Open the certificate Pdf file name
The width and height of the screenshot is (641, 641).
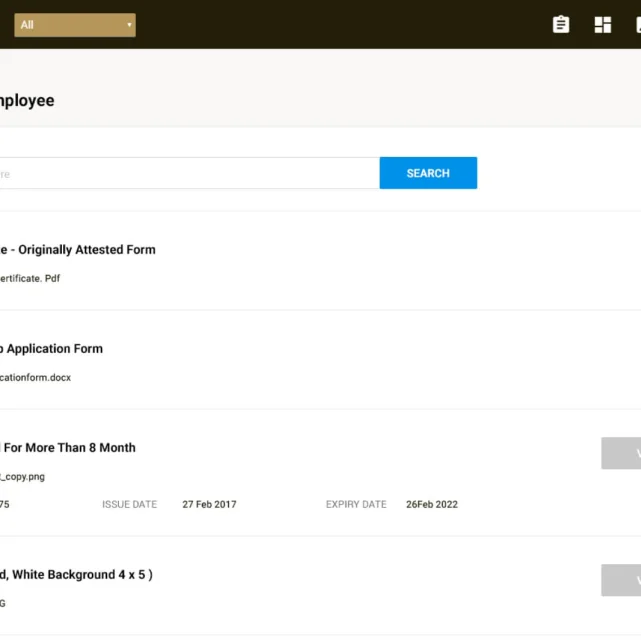pyautogui.click(x=30, y=279)
